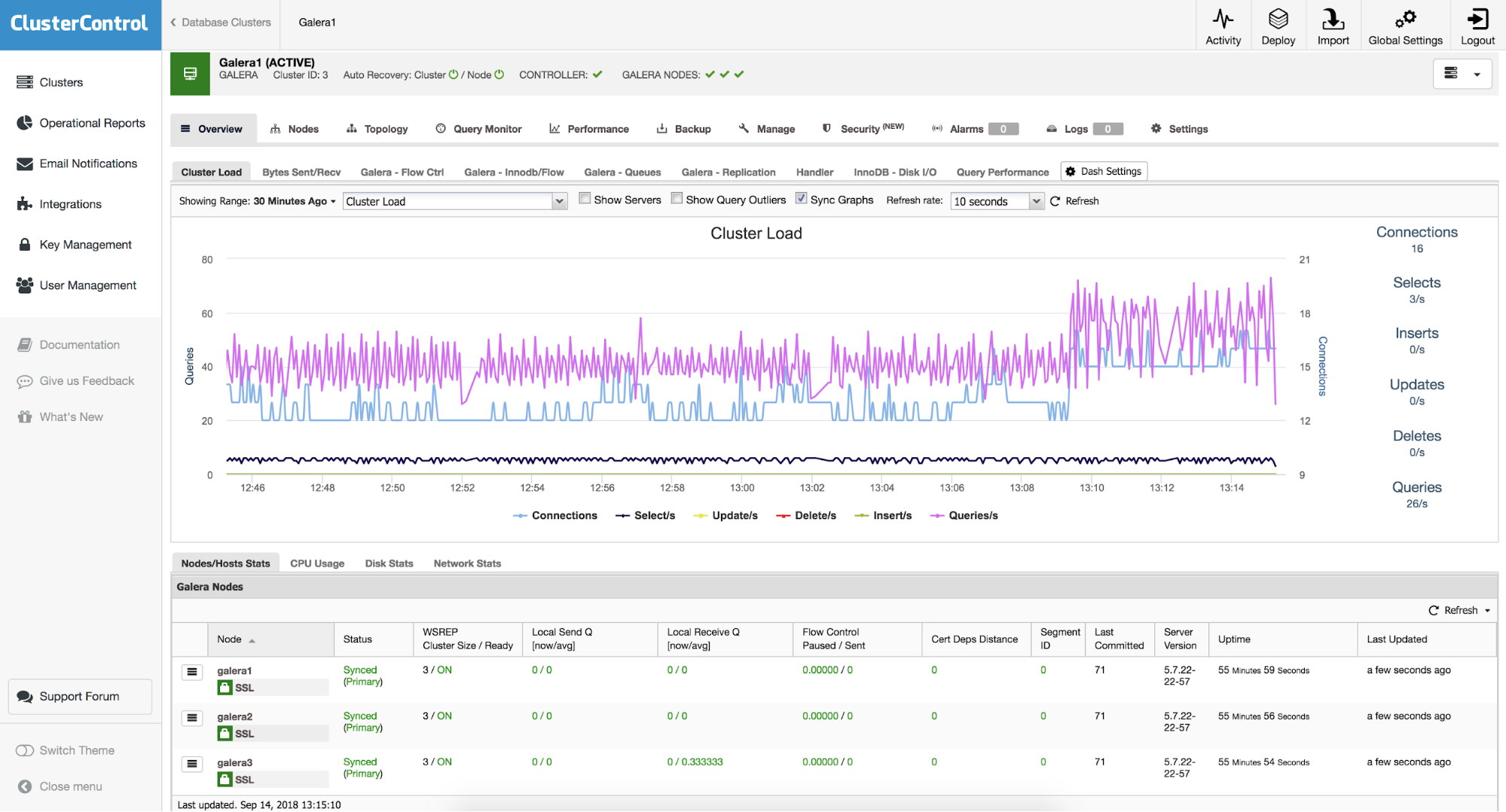The width and height of the screenshot is (1506, 812).
Task: Click the Manage tab
Action: click(x=767, y=129)
